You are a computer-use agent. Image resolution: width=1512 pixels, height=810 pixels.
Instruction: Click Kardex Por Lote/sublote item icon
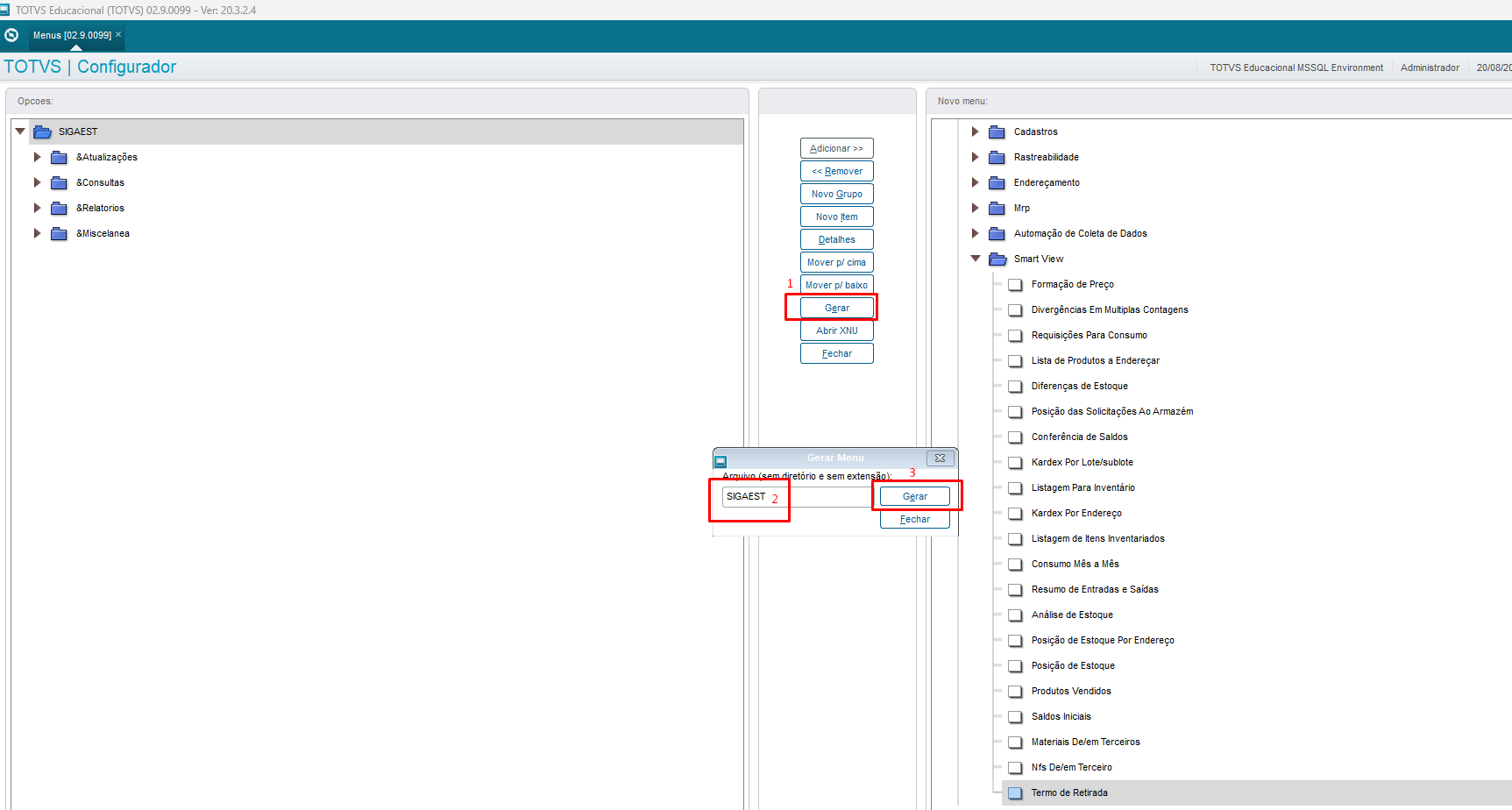[x=1015, y=462]
